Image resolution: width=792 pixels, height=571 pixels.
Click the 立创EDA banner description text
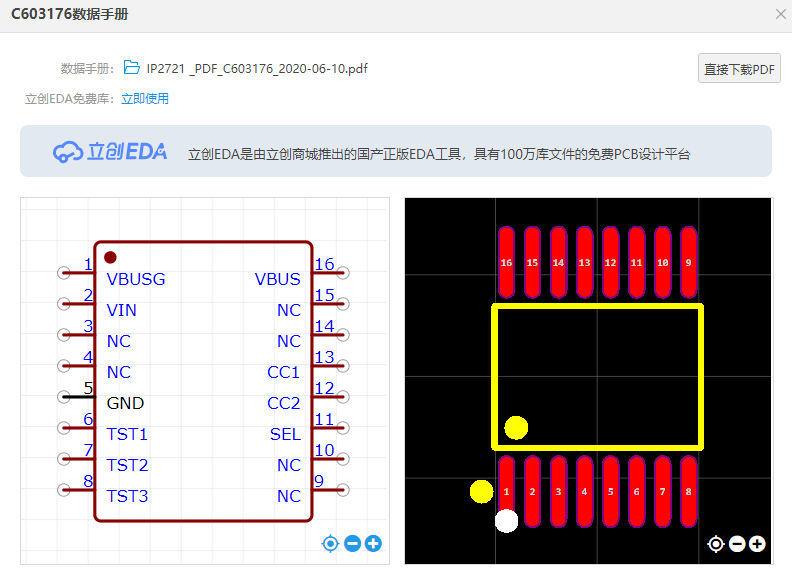point(439,154)
